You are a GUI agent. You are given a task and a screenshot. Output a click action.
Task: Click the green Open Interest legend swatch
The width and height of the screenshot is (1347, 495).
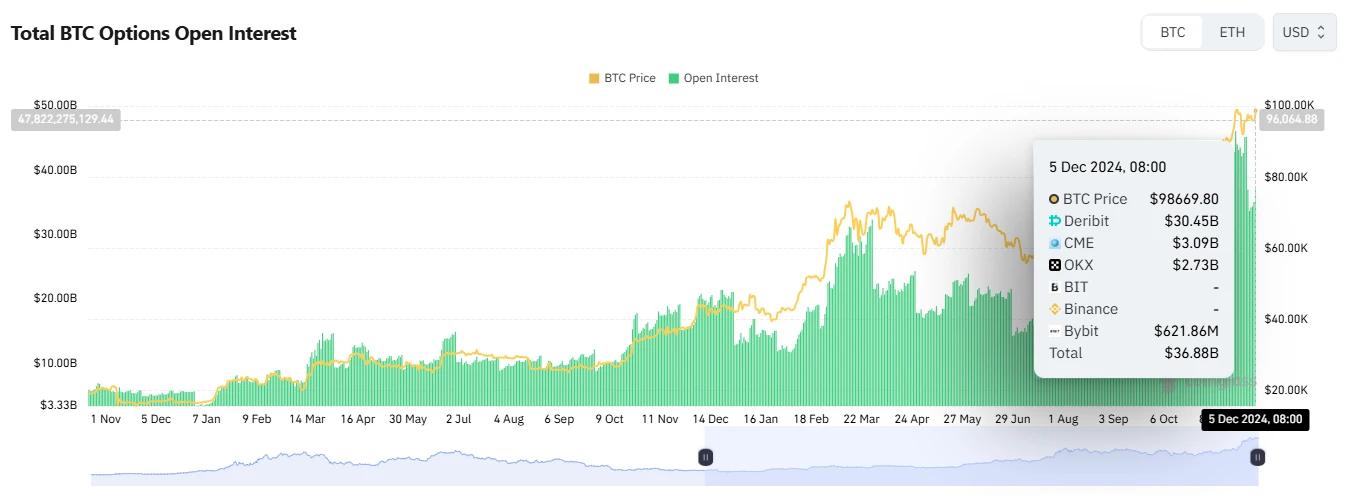point(674,78)
